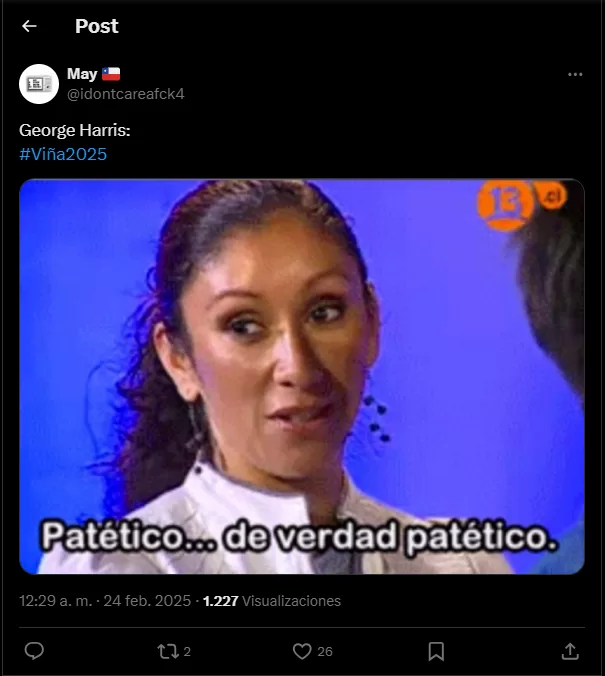The height and width of the screenshot is (676, 605).
Task: Open the share upload icon
Action: tap(570, 651)
